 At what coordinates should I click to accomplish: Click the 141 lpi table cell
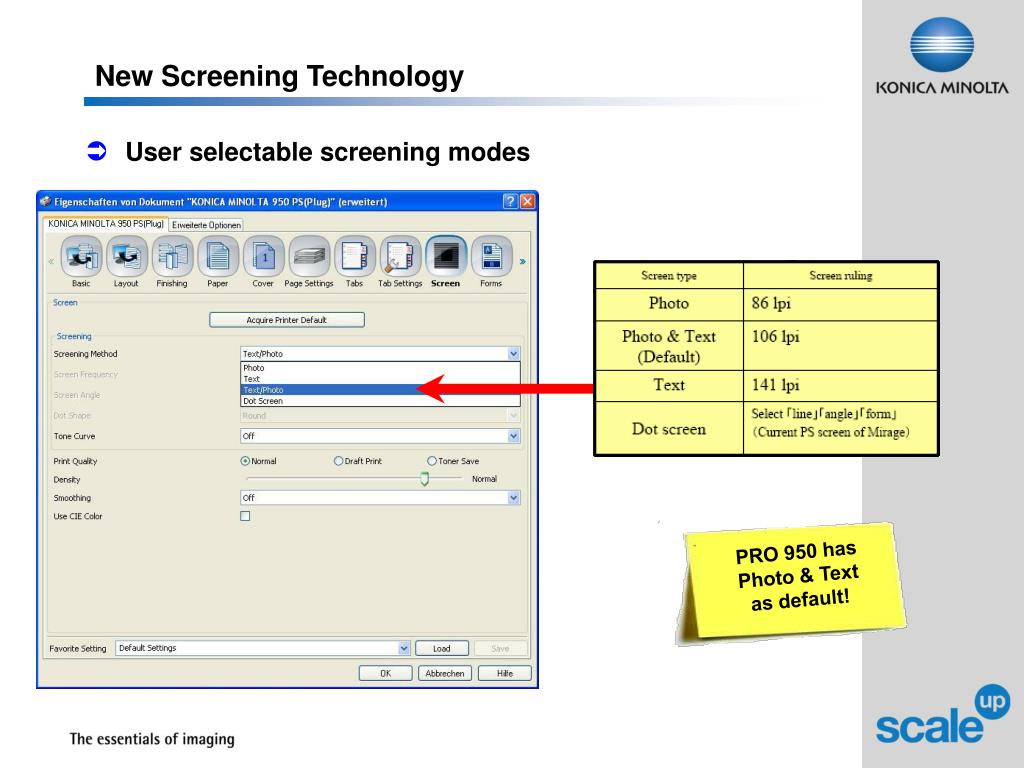point(840,385)
